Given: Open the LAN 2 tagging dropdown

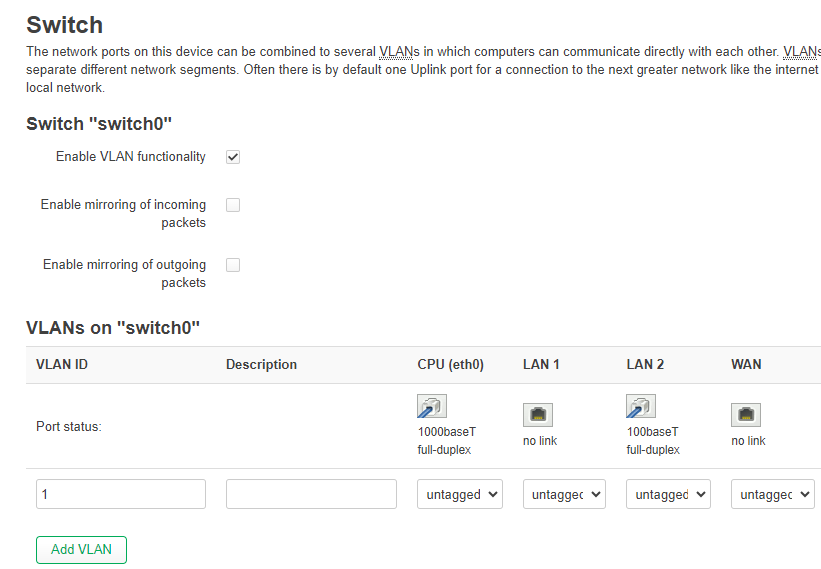Looking at the screenshot, I should pos(668,494).
